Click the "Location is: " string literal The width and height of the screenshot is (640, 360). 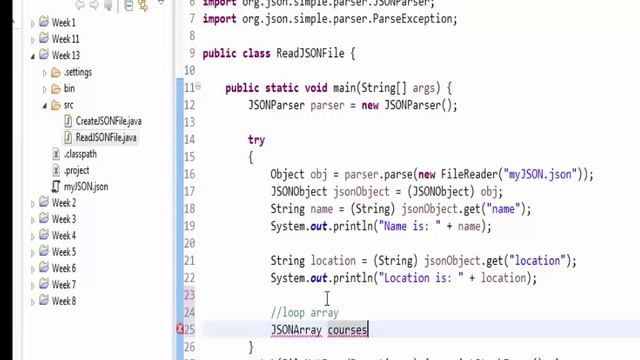tap(421, 278)
